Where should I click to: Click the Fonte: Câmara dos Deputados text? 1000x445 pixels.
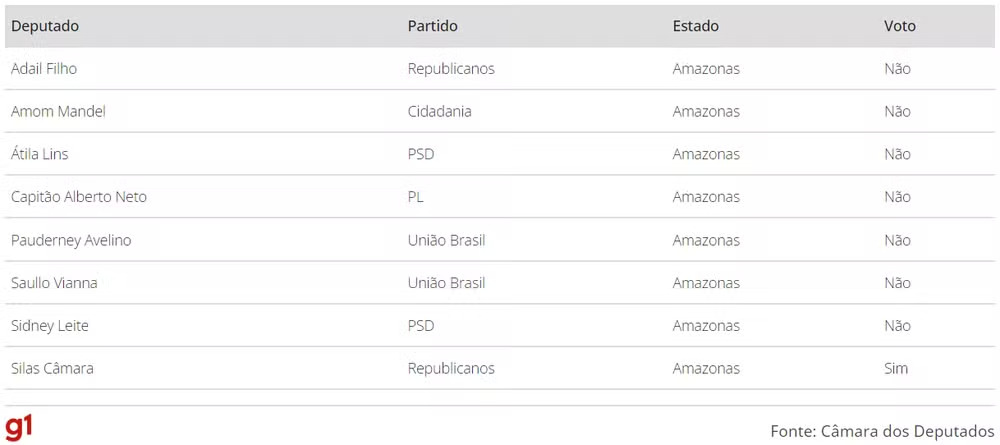click(882, 431)
